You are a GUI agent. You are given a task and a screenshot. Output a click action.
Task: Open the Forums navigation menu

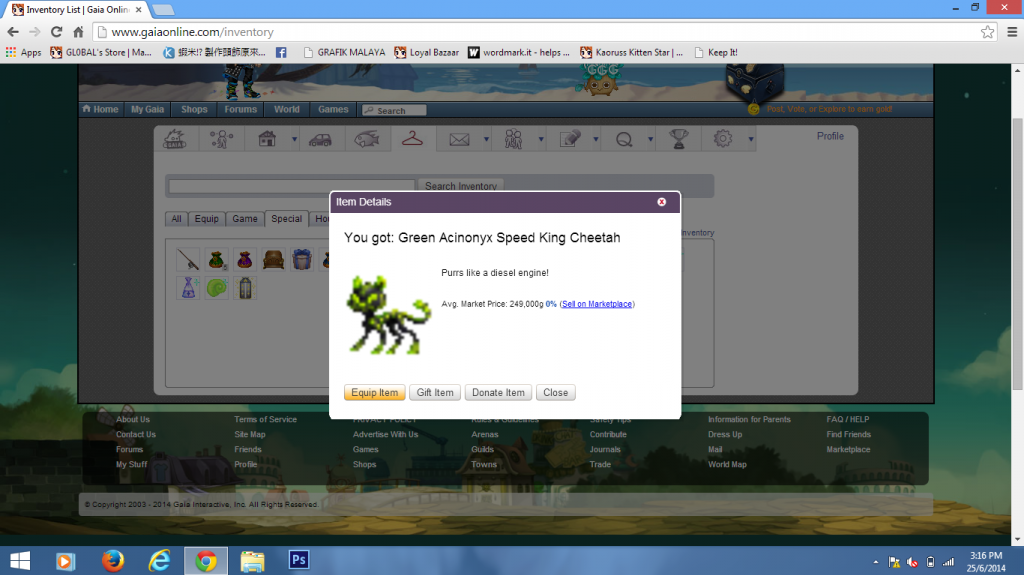click(x=240, y=109)
